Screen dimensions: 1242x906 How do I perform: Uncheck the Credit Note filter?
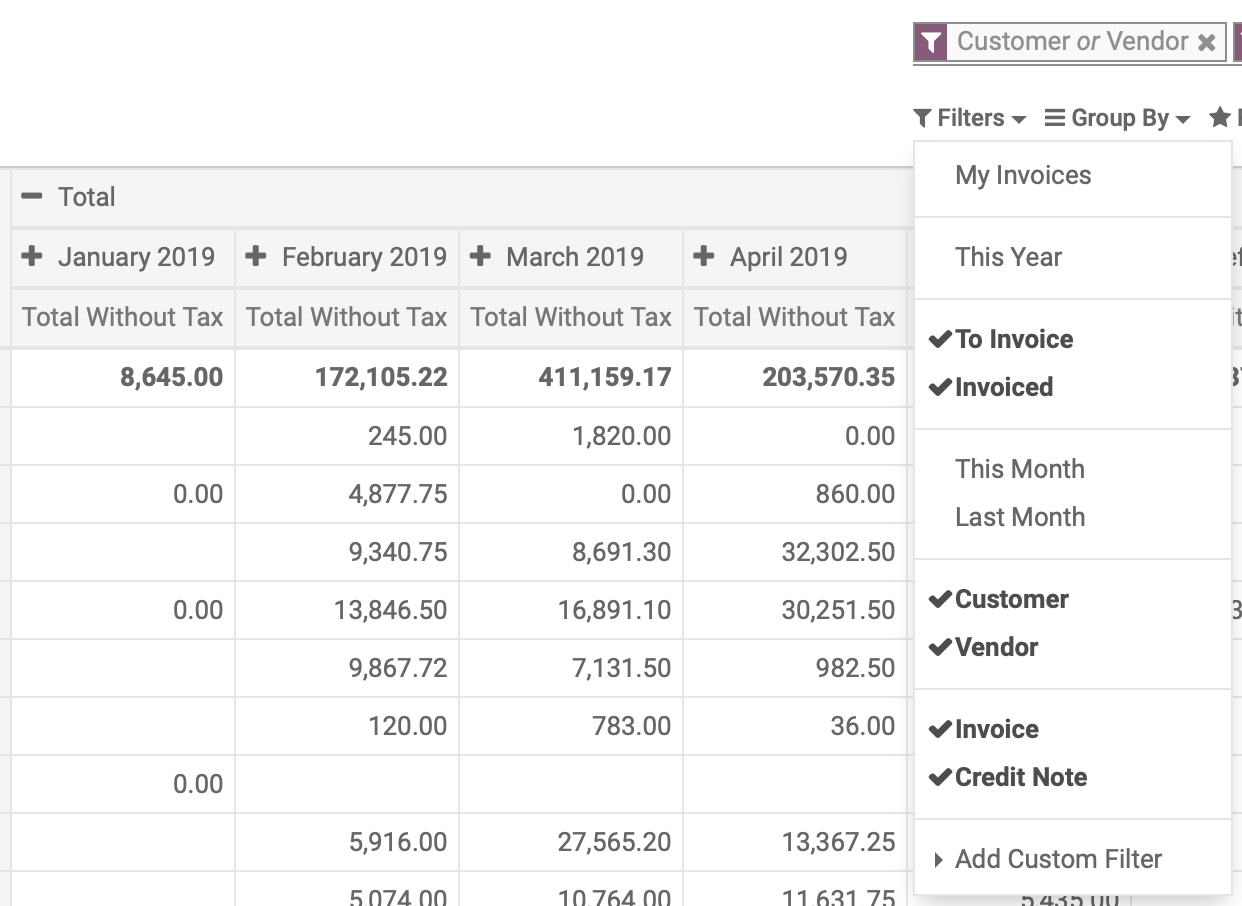pos(1072,777)
